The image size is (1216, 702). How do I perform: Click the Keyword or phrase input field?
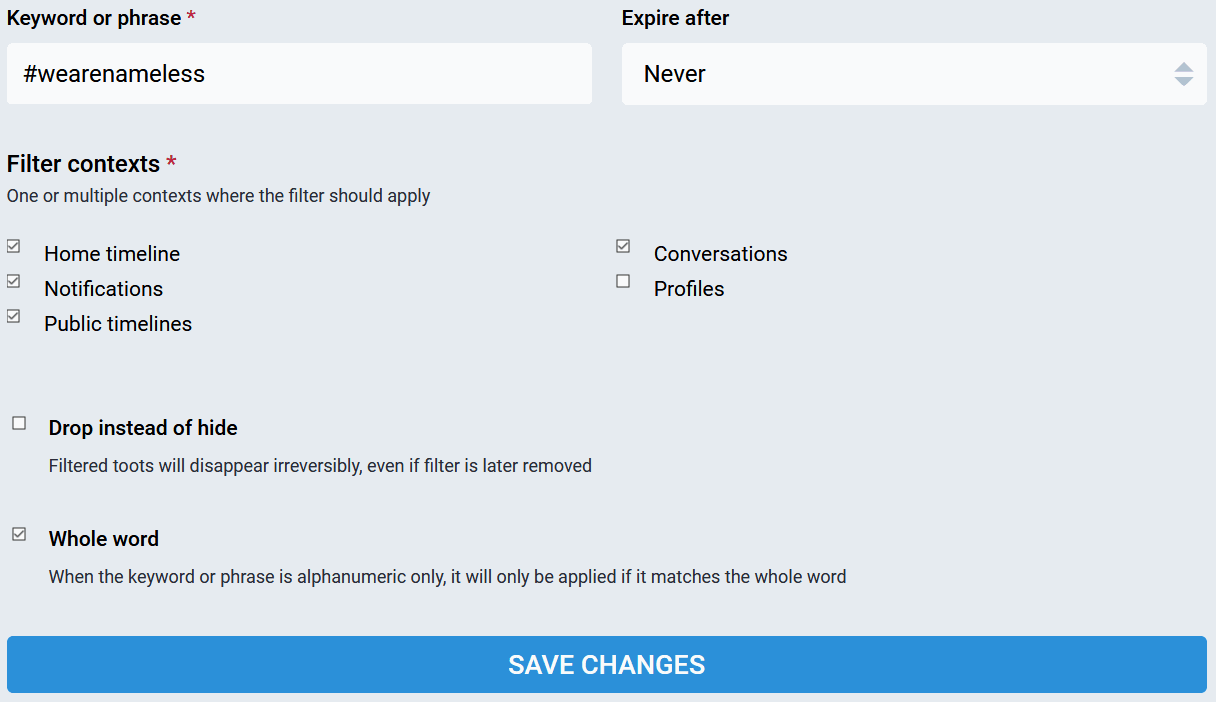[299, 74]
